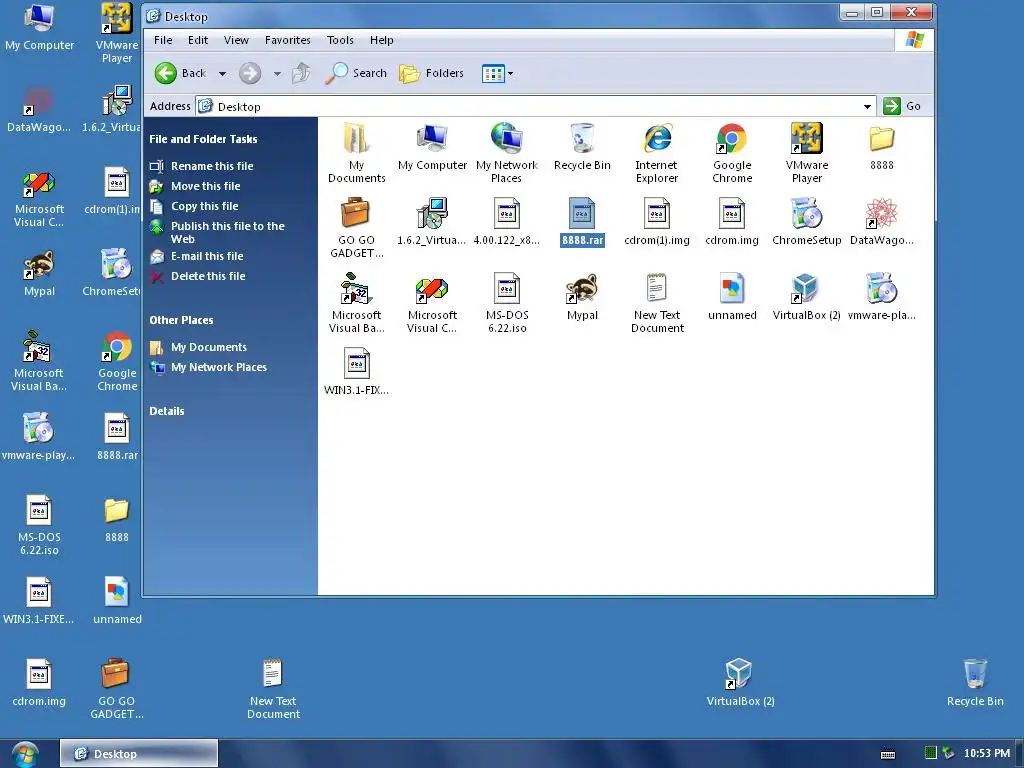Image resolution: width=1024 pixels, height=768 pixels.
Task: Click Desktop taskbar window button
Action: (139, 754)
